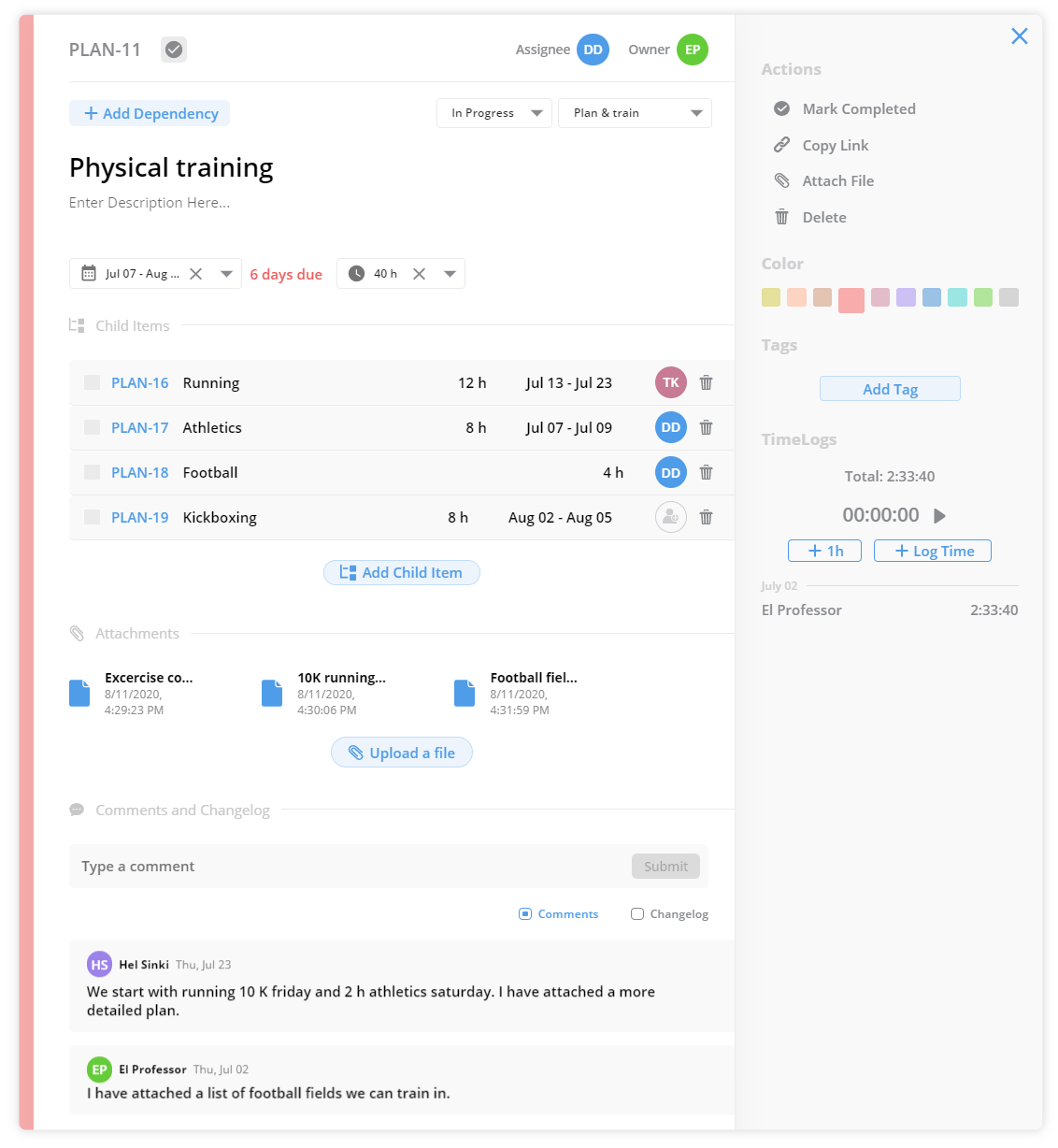Check the PLAN-18 Football checkbox
Viewport: 1058px width, 1148px height.
pyautogui.click(x=92, y=472)
